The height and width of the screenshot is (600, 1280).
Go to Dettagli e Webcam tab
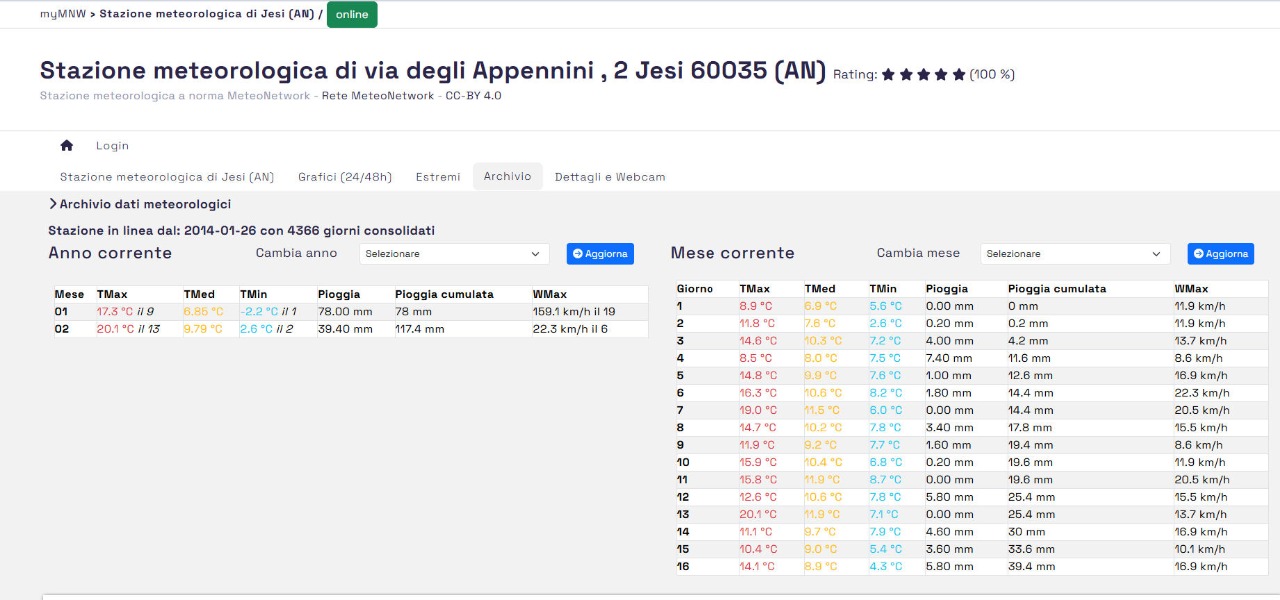(x=610, y=177)
